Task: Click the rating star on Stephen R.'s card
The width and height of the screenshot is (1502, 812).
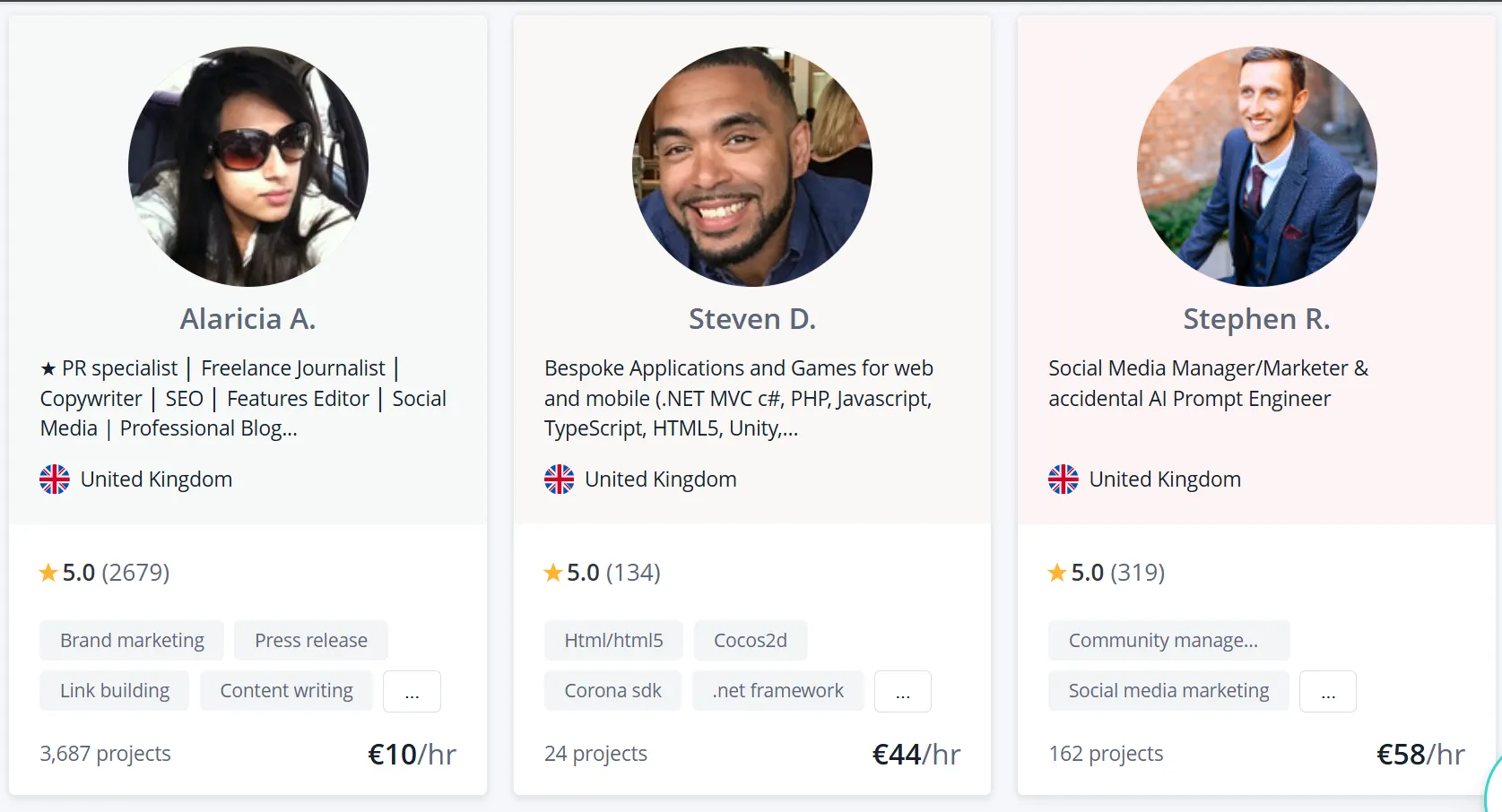Action: point(1057,573)
